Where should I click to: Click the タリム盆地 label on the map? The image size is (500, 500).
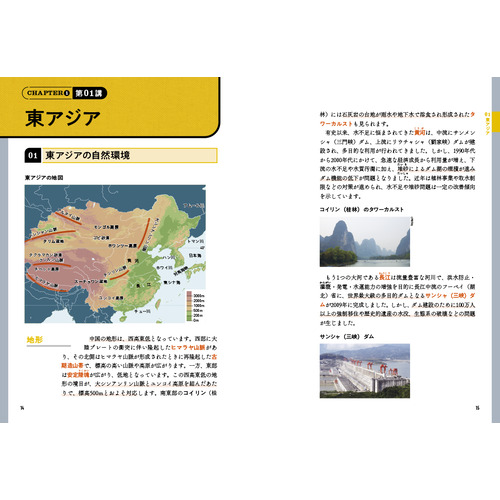[x=53, y=241]
